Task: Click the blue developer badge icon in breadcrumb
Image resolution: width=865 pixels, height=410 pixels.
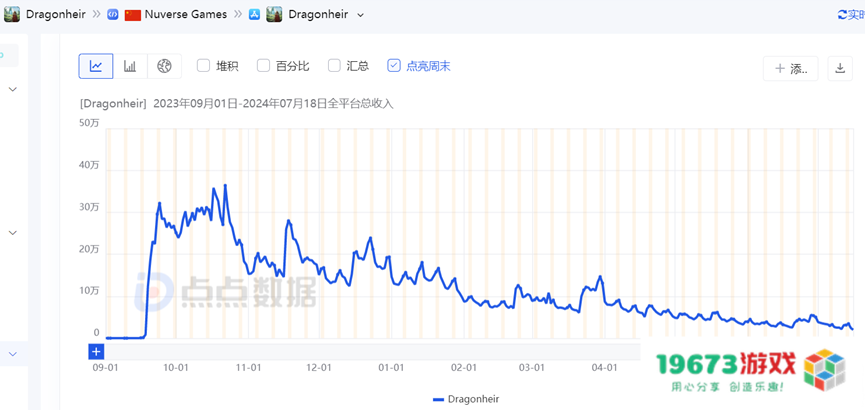Action: pyautogui.click(x=113, y=15)
